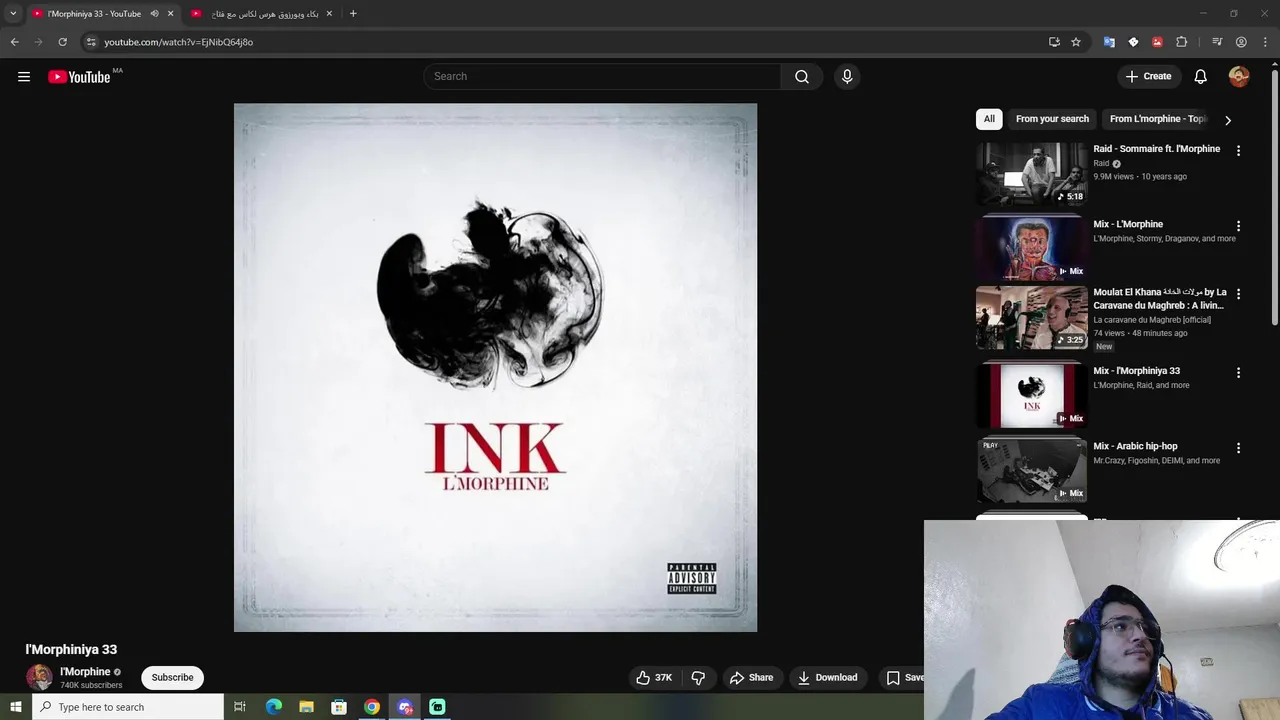
Task: Open the notifications bell
Action: point(1201,76)
